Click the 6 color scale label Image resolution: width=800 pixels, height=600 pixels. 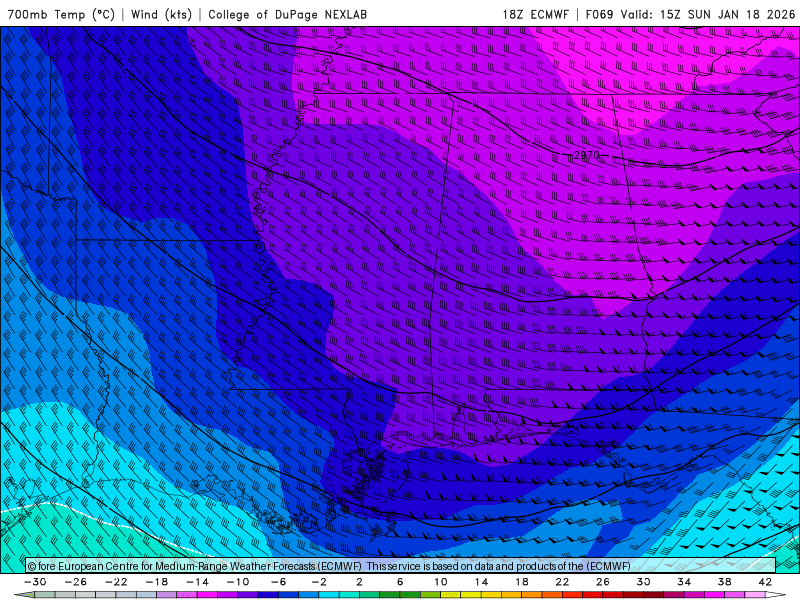[400, 582]
